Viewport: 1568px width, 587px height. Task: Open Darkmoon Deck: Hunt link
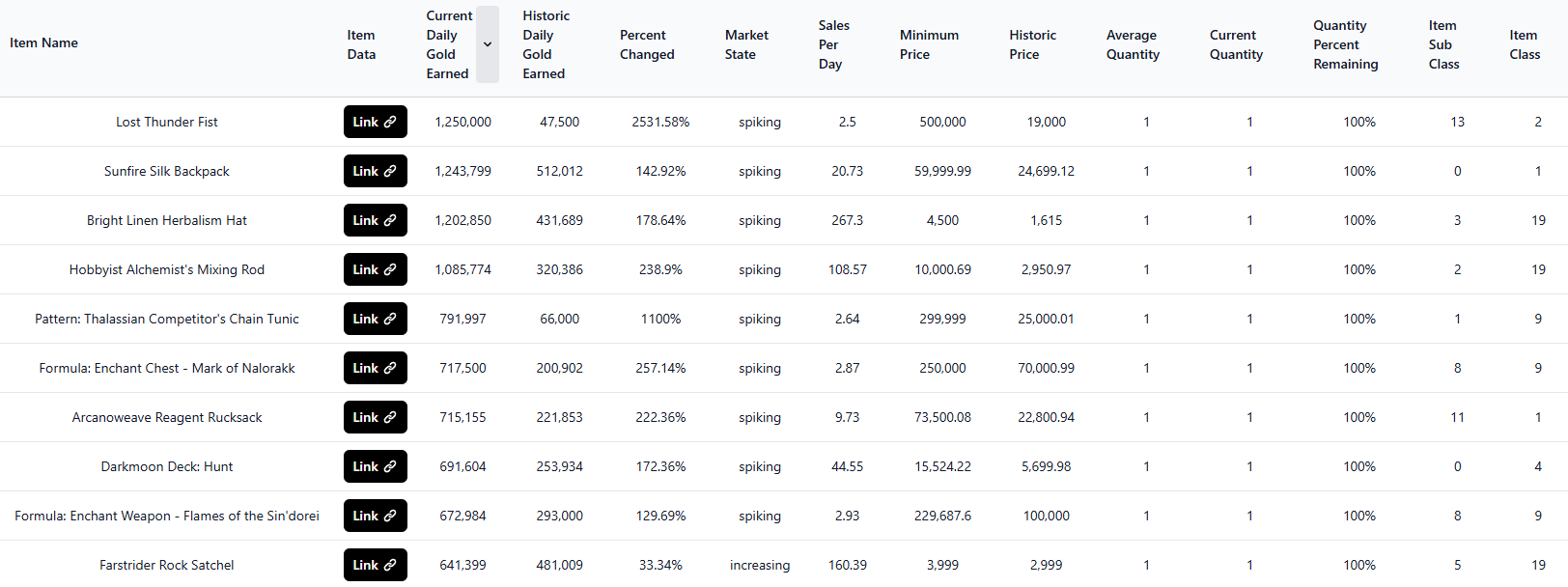(x=375, y=466)
